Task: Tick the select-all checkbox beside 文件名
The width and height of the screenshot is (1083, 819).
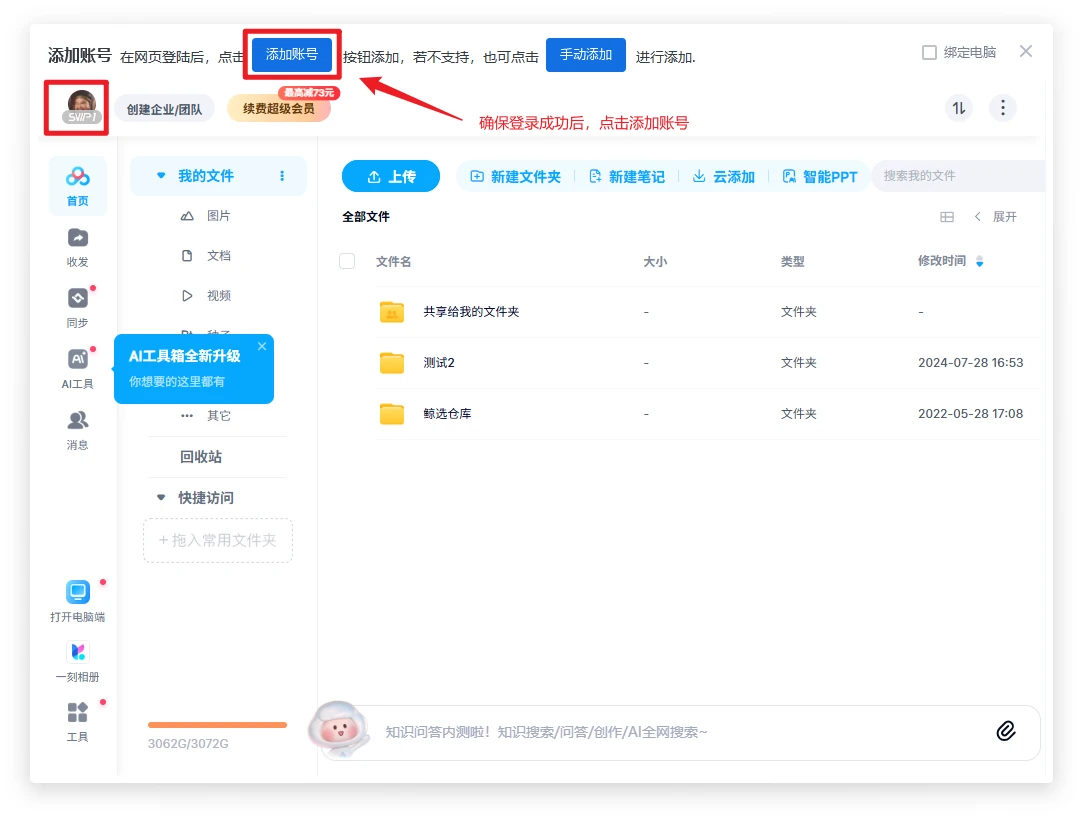Action: (347, 261)
